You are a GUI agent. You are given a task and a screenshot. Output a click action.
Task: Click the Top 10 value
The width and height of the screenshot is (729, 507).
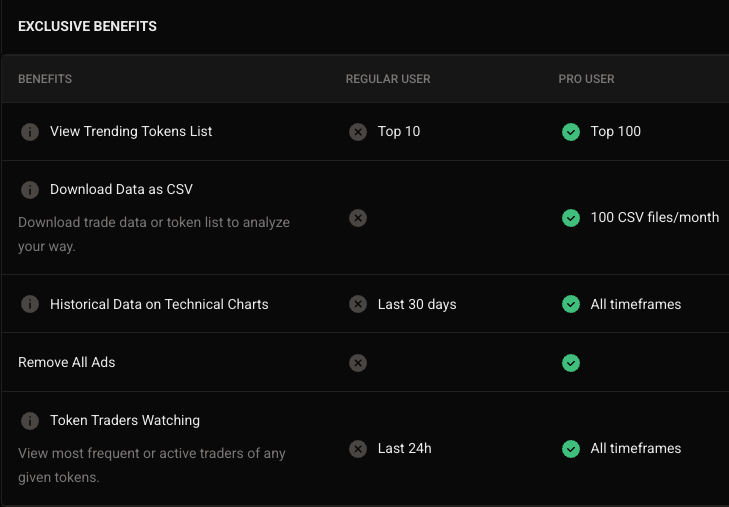tap(399, 132)
